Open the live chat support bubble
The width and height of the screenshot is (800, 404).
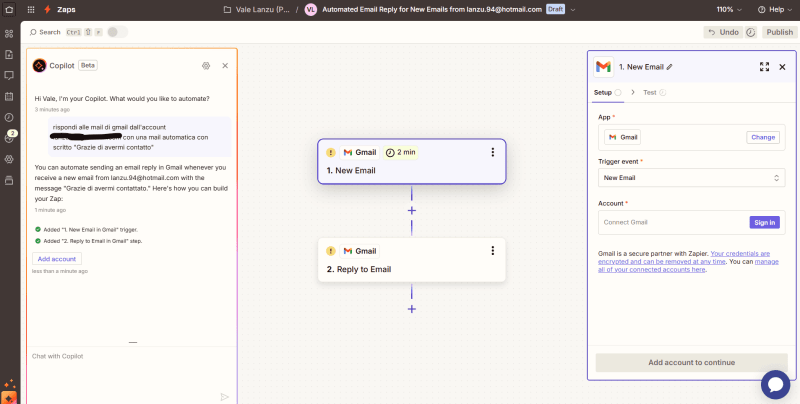775,384
